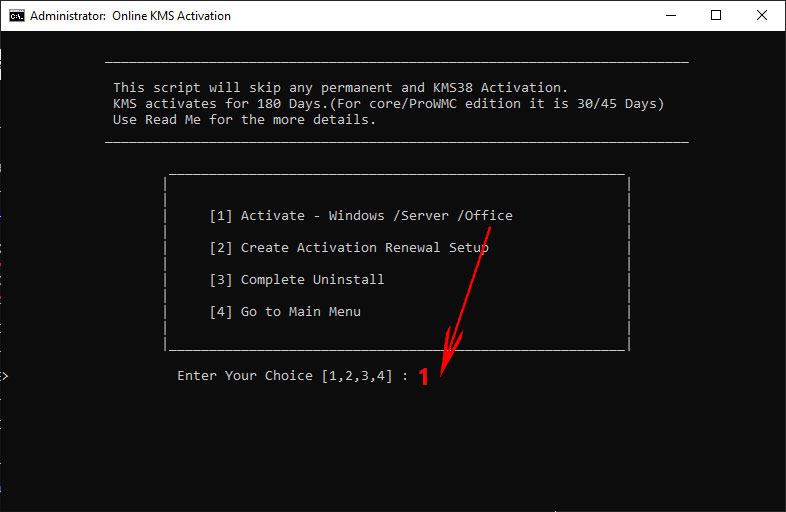Click 'KMS activates for 180 Days' line
This screenshot has height=512, width=786.
pos(388,104)
